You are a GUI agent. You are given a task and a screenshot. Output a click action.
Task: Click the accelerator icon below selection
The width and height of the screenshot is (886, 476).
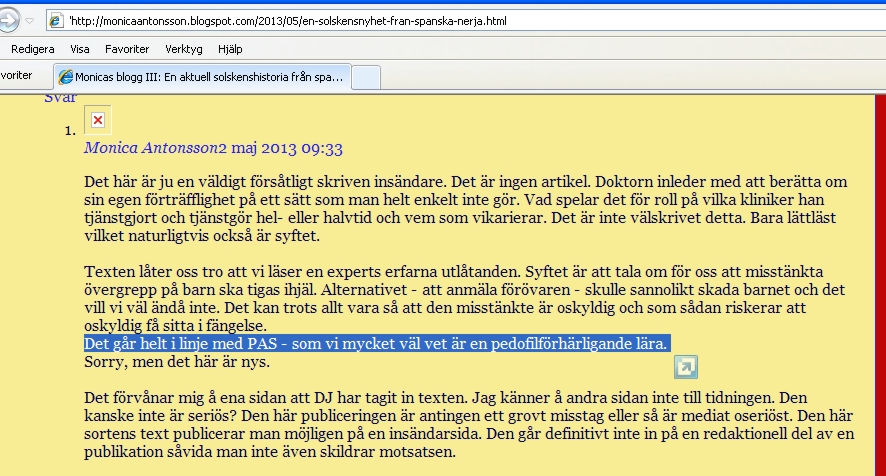coord(686,367)
